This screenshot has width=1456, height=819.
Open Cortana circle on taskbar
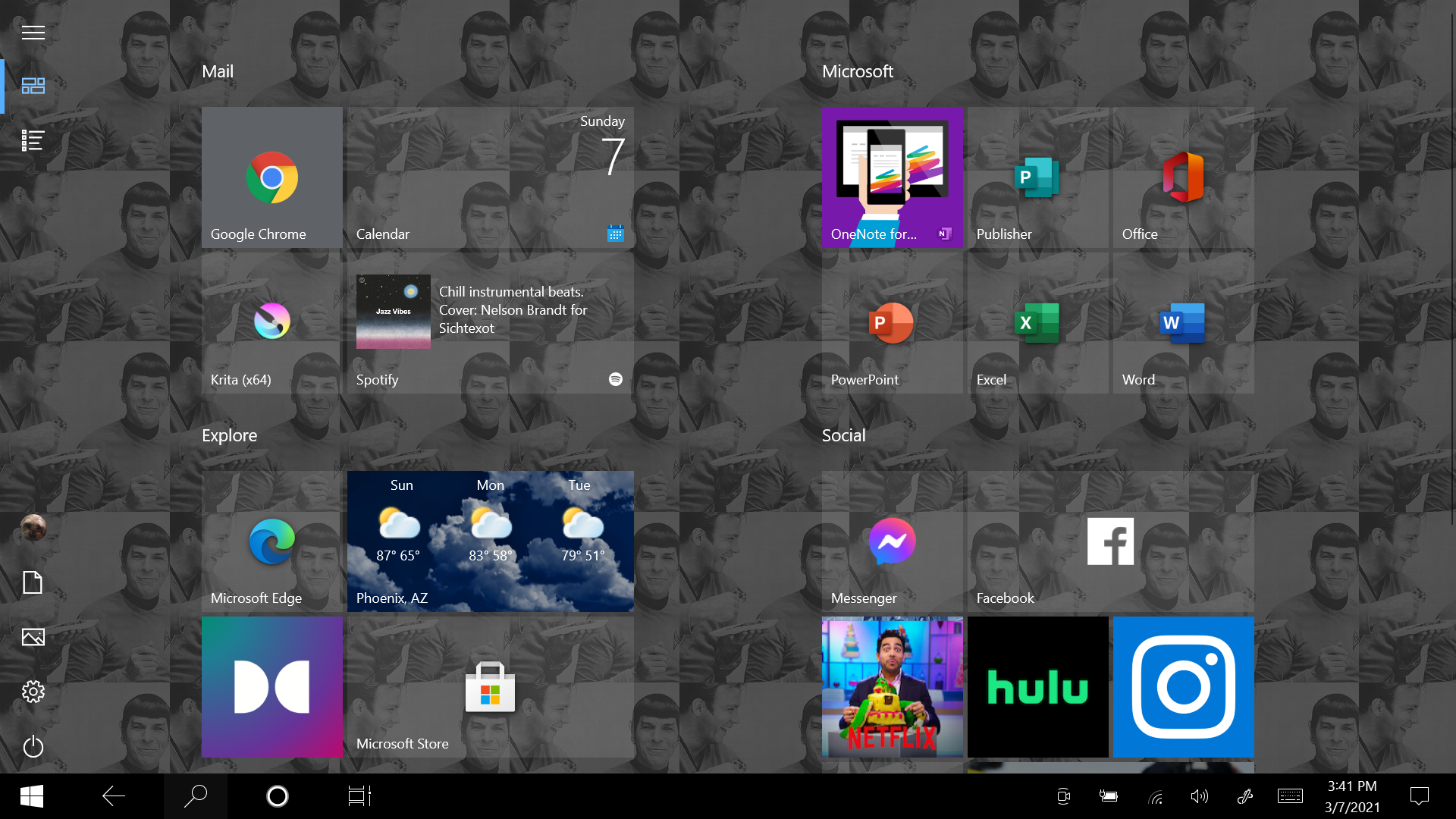click(x=278, y=796)
